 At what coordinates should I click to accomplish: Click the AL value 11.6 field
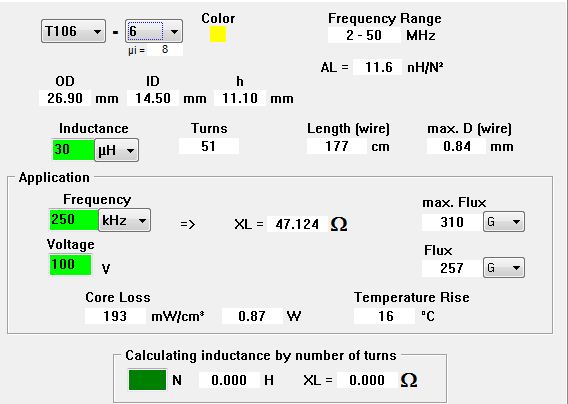click(377, 67)
